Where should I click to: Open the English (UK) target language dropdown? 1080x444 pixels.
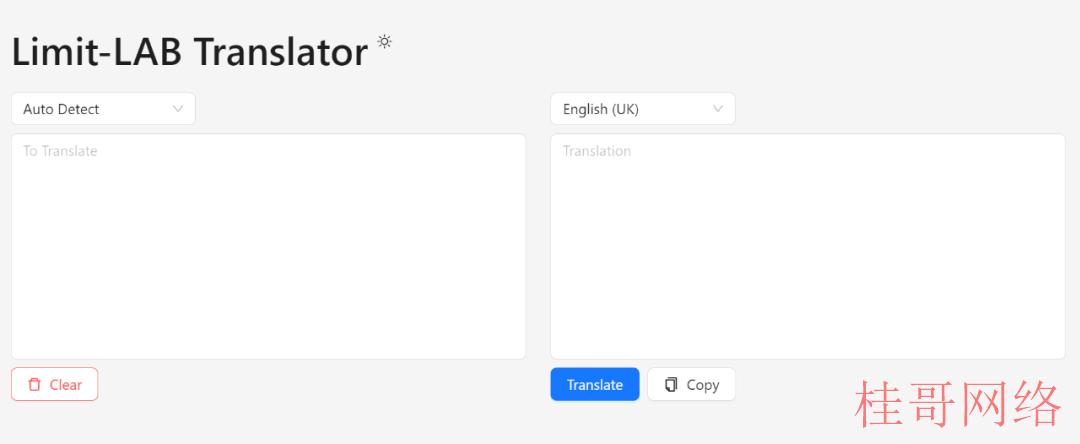click(x=643, y=109)
